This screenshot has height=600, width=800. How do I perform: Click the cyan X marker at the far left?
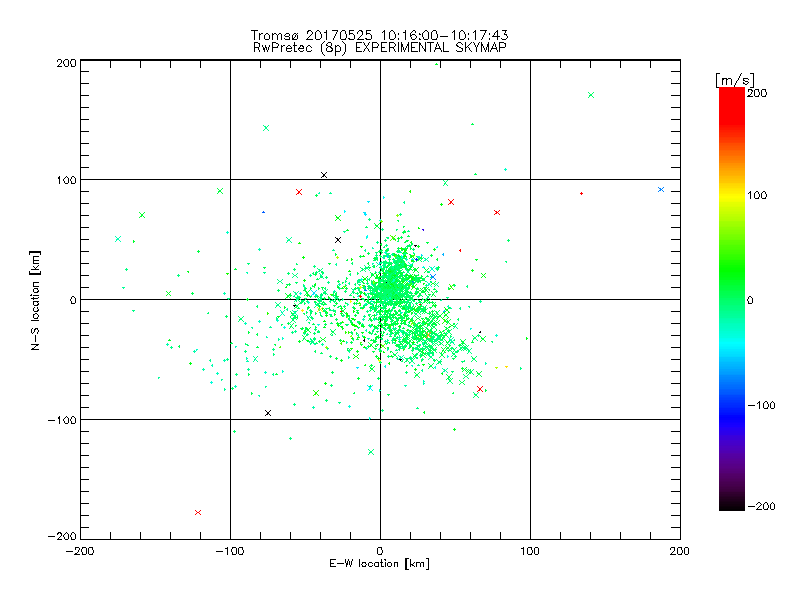pyautogui.click(x=118, y=239)
